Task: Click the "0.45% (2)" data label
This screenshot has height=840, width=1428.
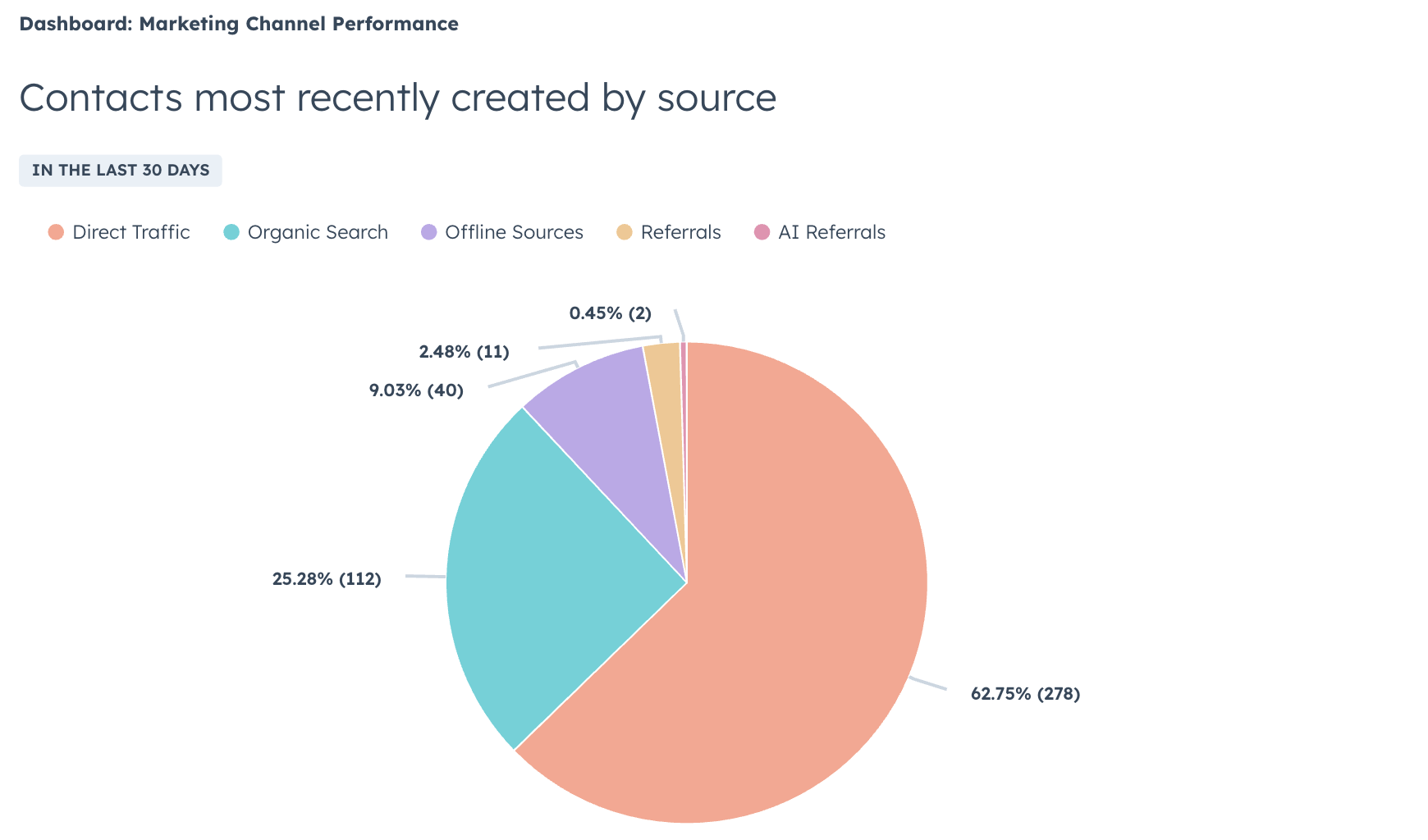Action: (610, 313)
